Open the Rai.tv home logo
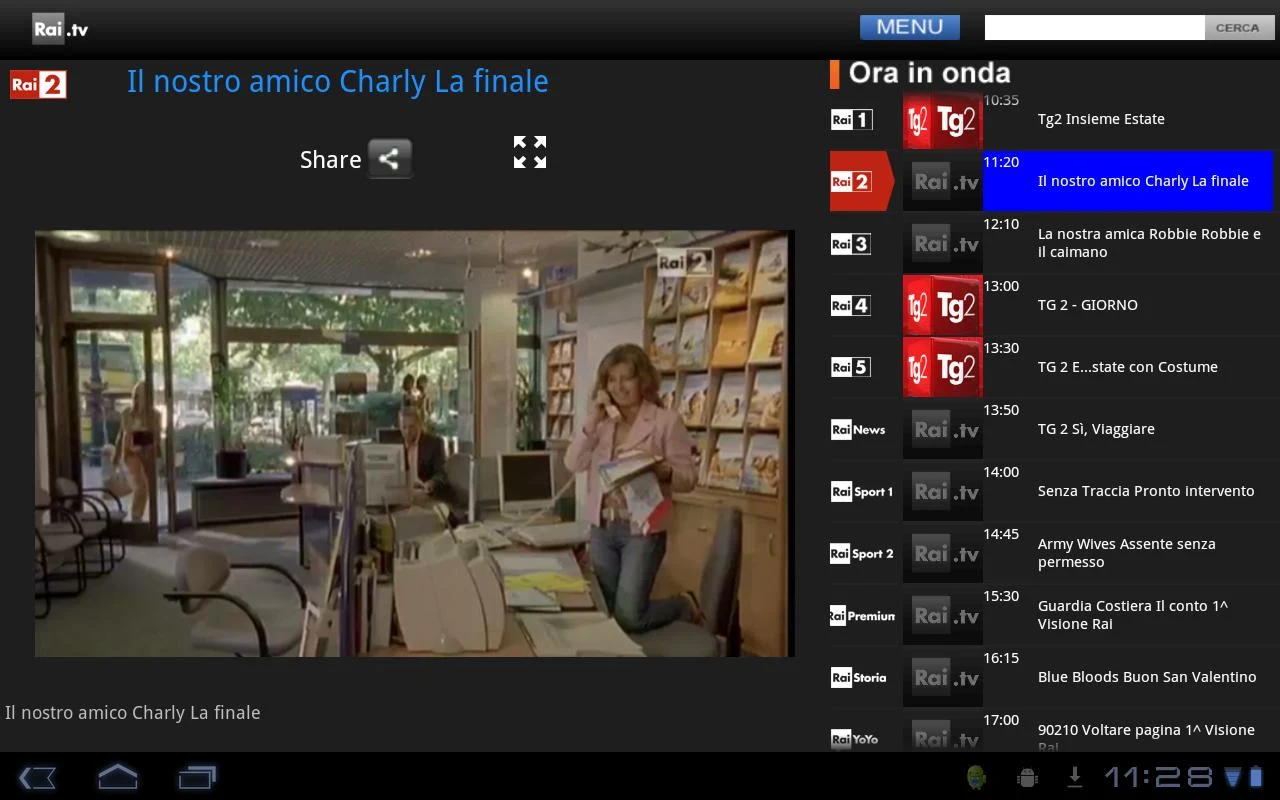 (60, 28)
